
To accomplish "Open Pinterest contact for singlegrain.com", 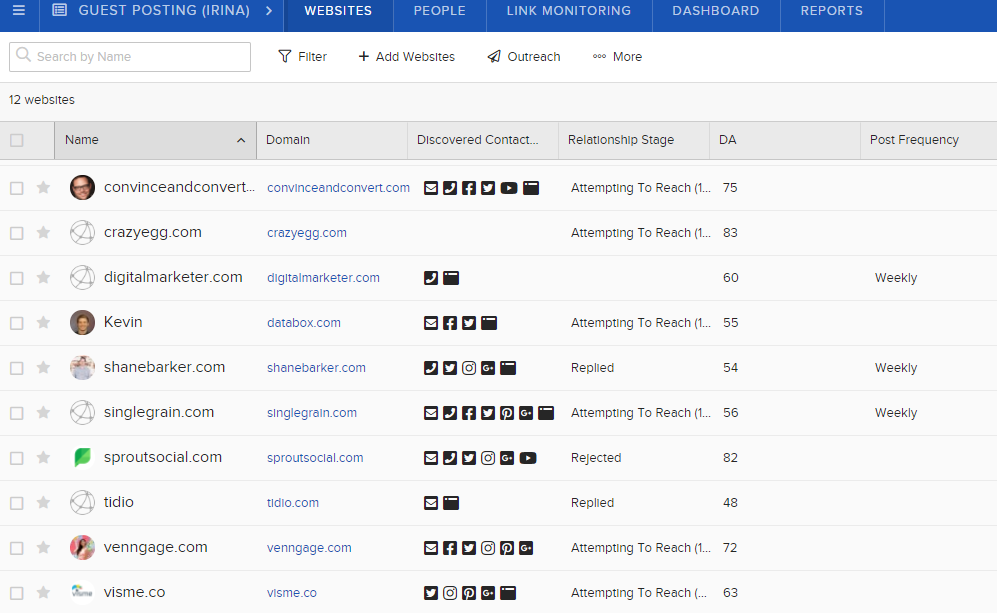I will (x=507, y=413).
